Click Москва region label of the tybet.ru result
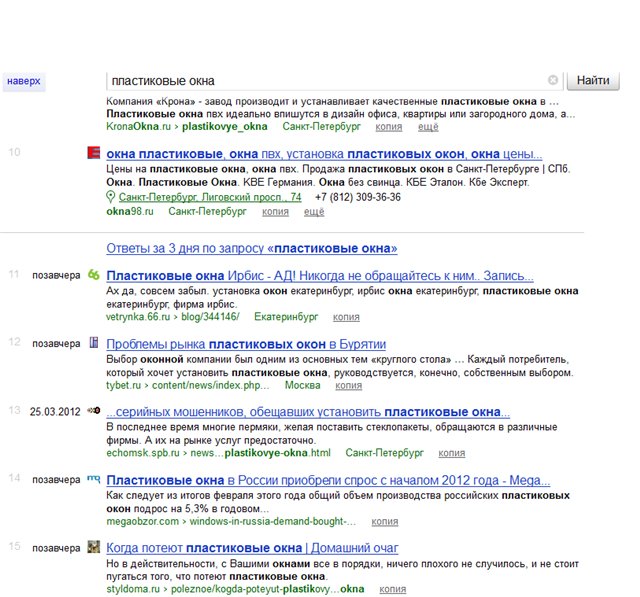Viewport: 640px width, 597px height. (x=302, y=385)
